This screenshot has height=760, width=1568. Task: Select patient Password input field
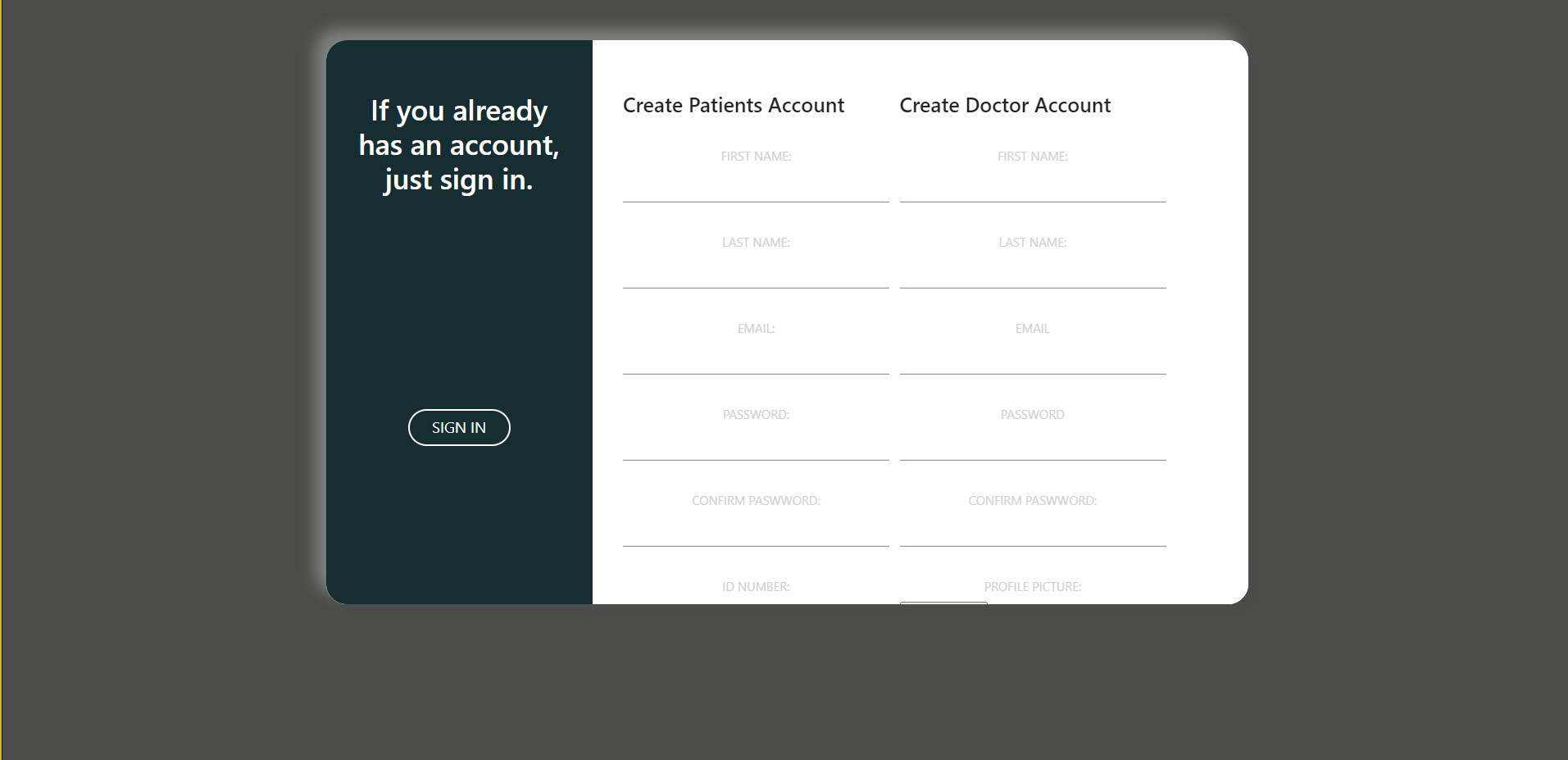coord(756,444)
